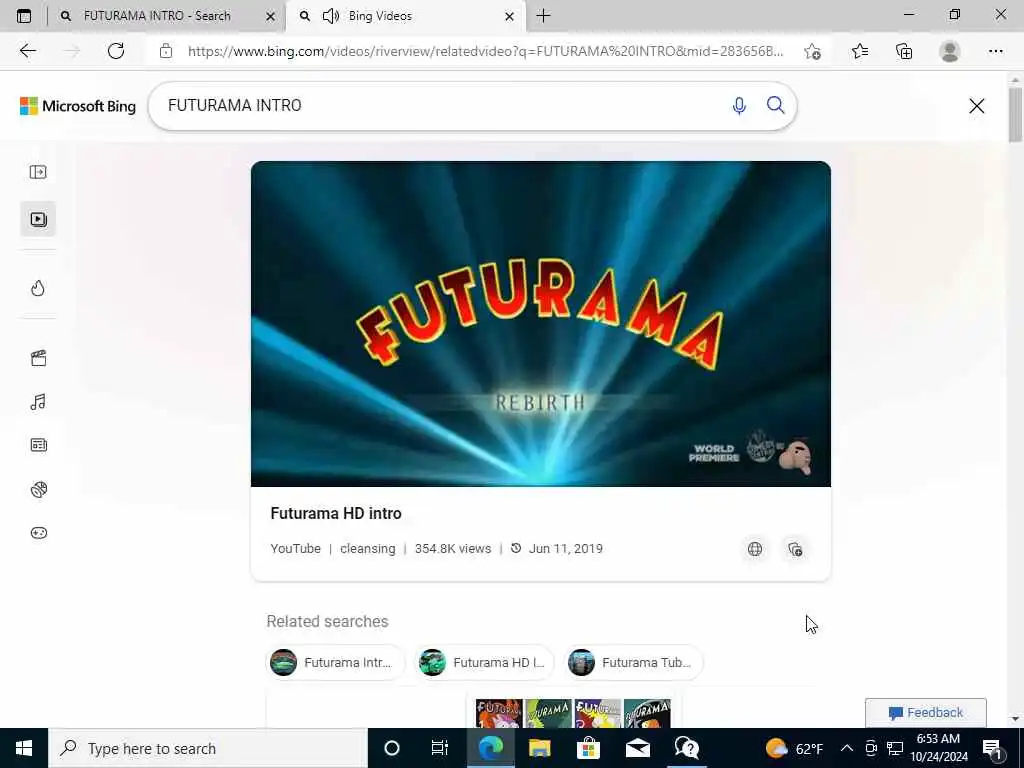Image resolution: width=1024 pixels, height=768 pixels.
Task: Save video to collection icon
Action: 795,549
